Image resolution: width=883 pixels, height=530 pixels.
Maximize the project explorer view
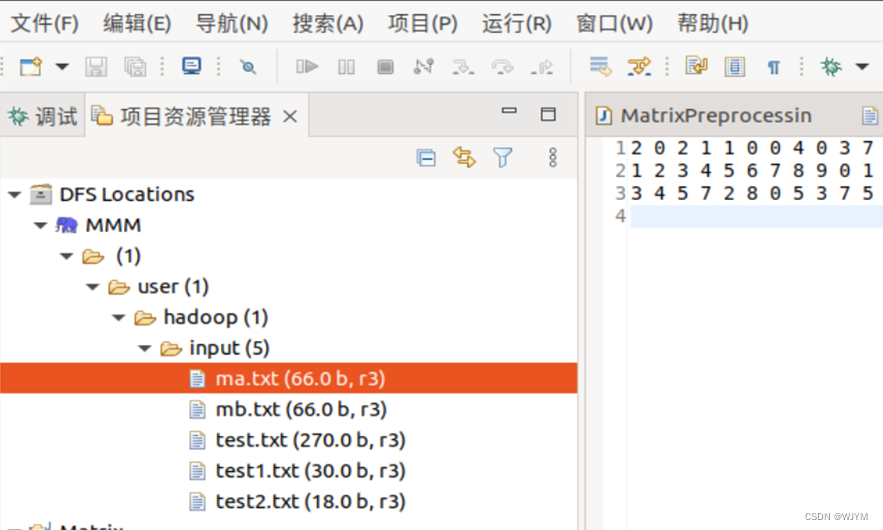point(548,114)
